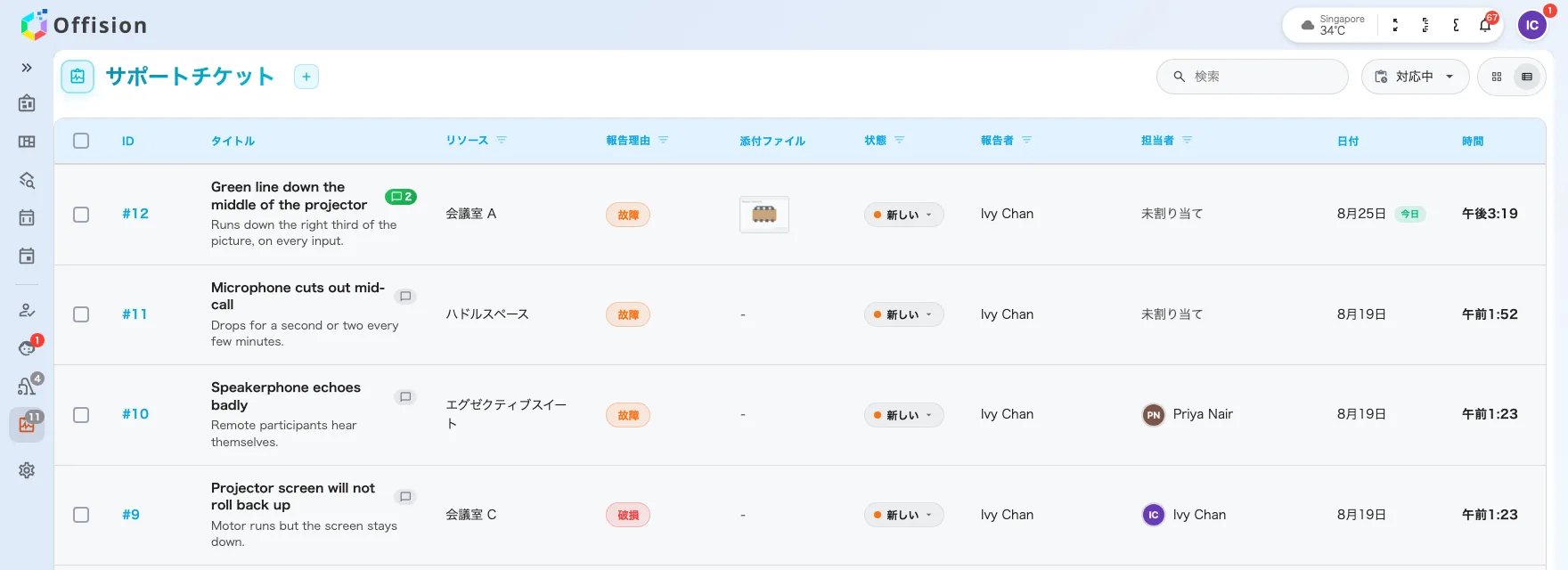Sort by the タイトル column header
Viewport: 1568px width, 570px height.
pos(233,141)
